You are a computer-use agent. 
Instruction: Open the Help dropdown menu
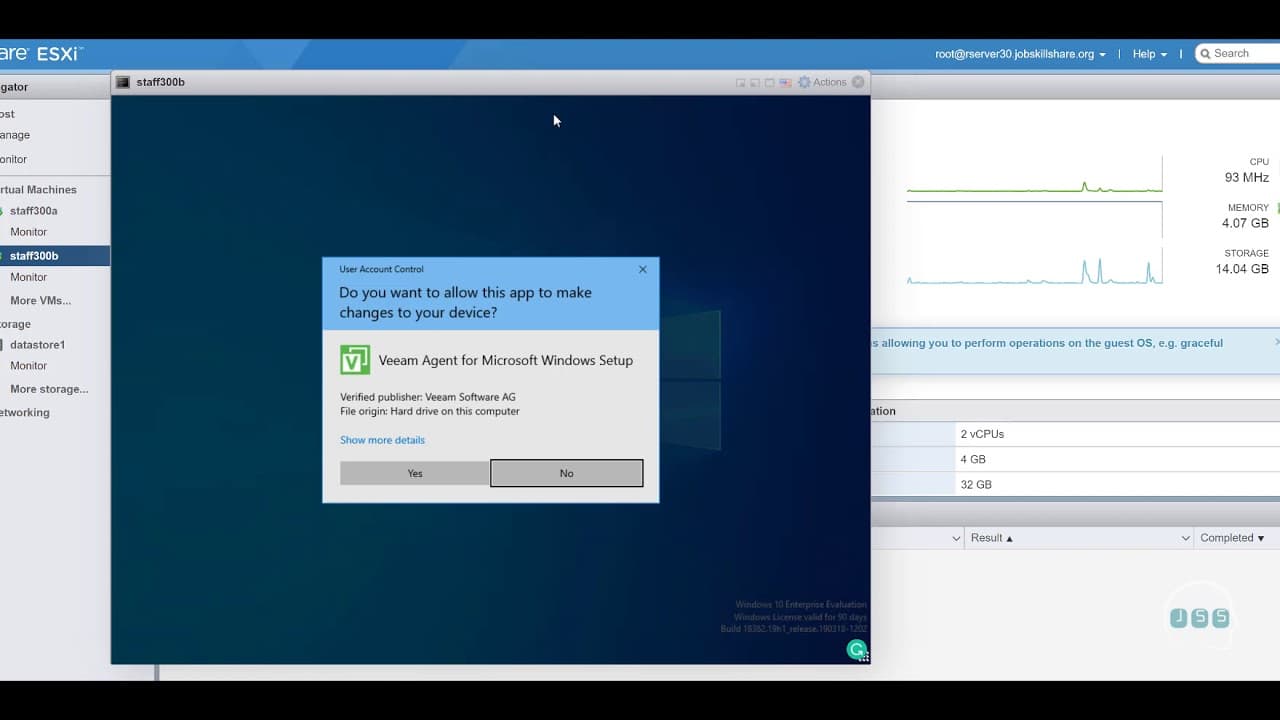click(x=1149, y=54)
